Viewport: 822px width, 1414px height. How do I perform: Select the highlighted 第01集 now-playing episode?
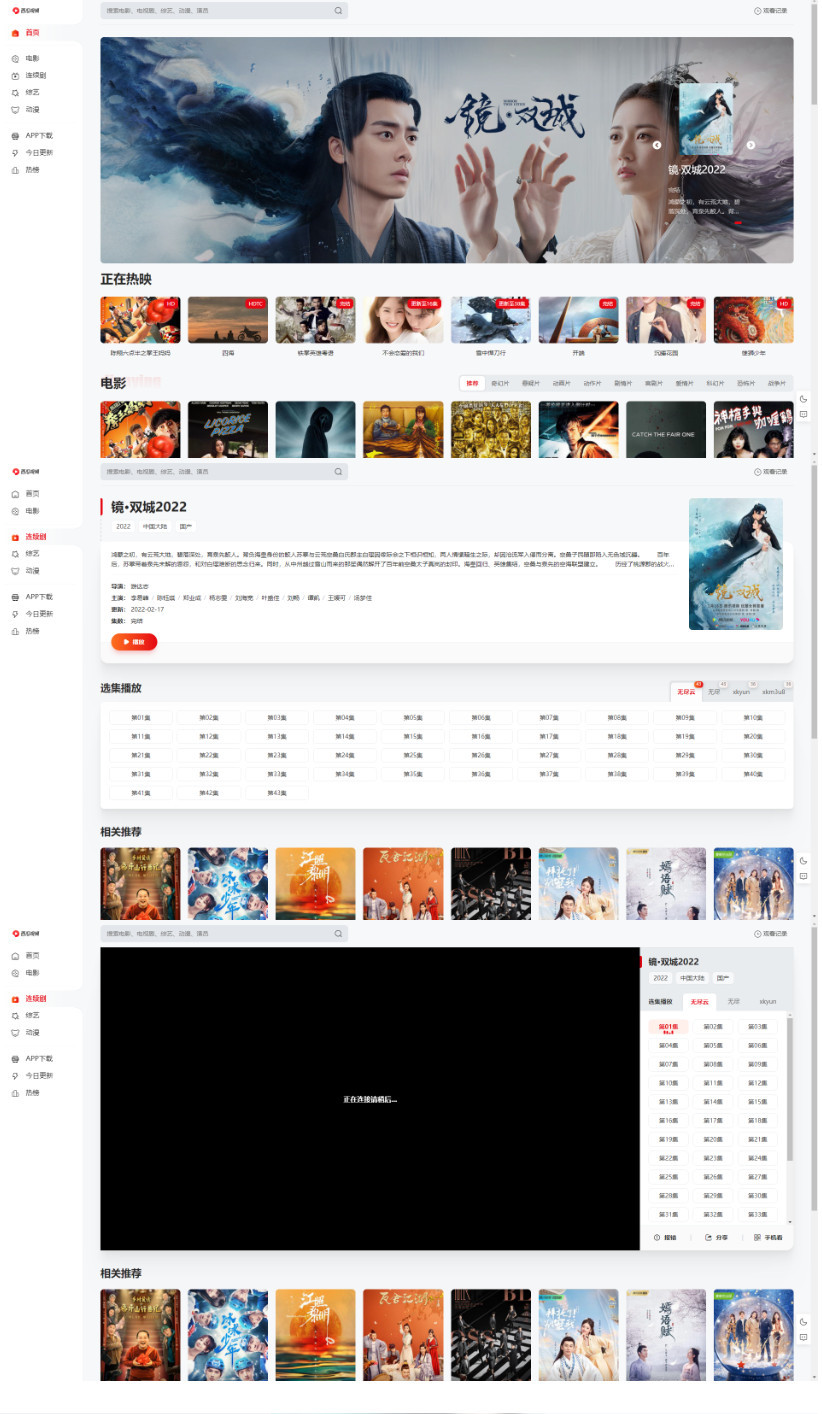[x=668, y=1027]
